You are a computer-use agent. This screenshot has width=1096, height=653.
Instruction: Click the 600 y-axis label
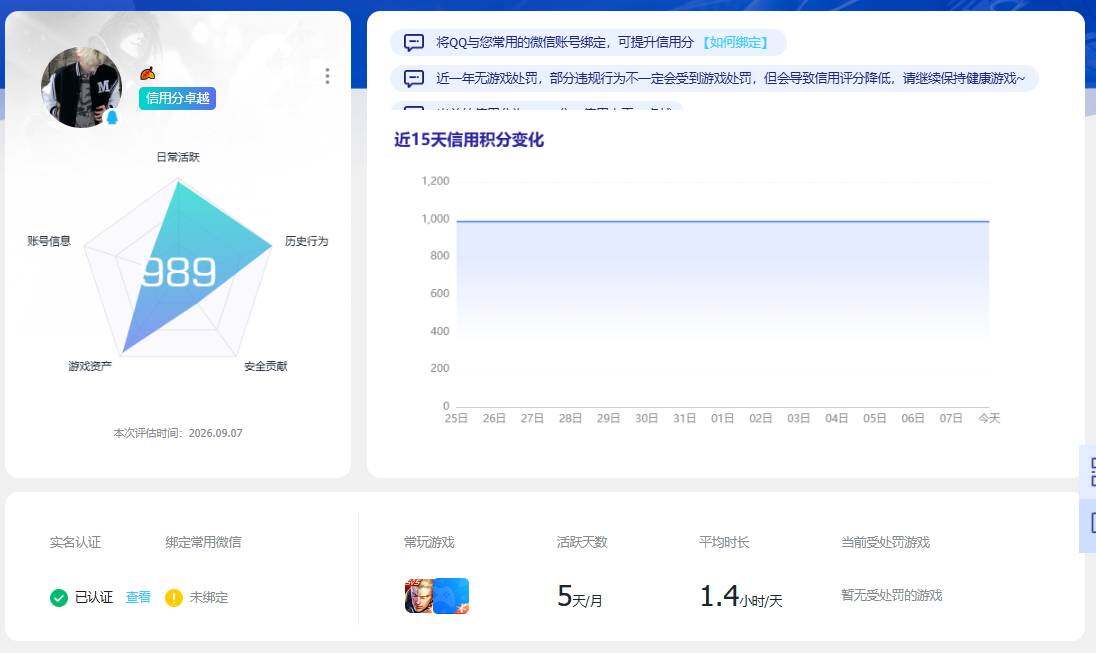click(x=440, y=294)
